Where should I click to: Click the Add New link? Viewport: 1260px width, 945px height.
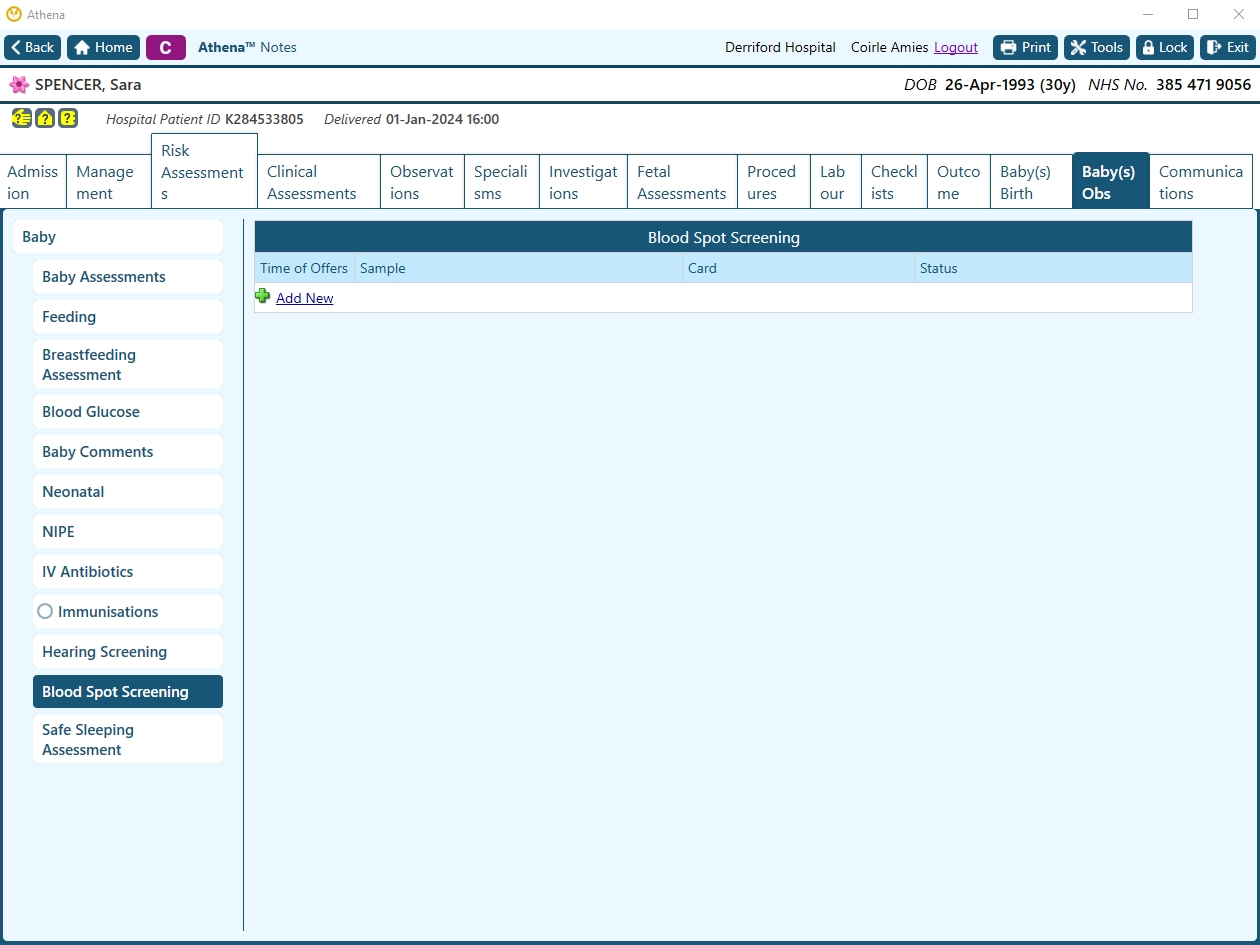pos(305,298)
